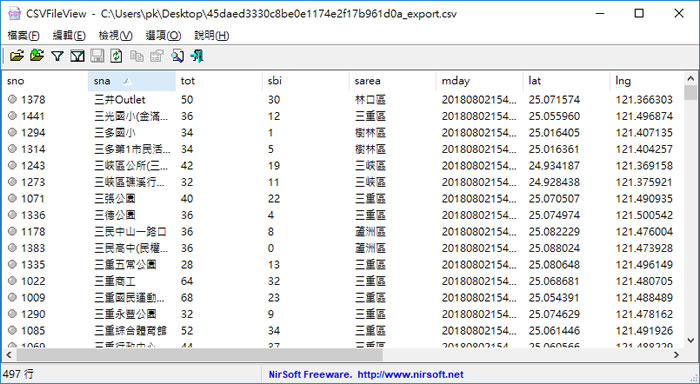Image resolution: width=700 pixels, height=384 pixels.
Task: Click the row bullet icon for 1243
Action: point(12,165)
